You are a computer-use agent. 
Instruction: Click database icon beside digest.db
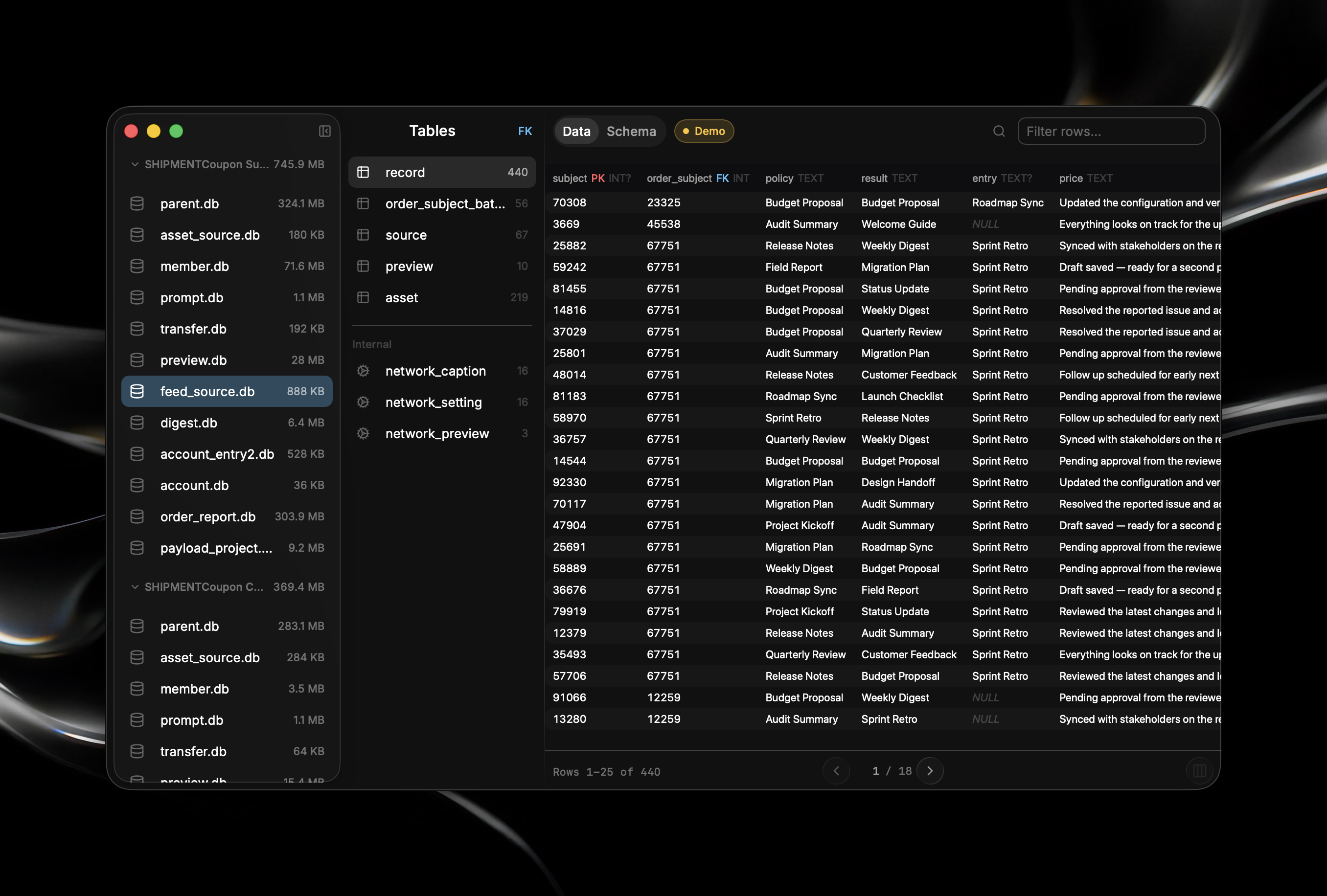tap(137, 423)
